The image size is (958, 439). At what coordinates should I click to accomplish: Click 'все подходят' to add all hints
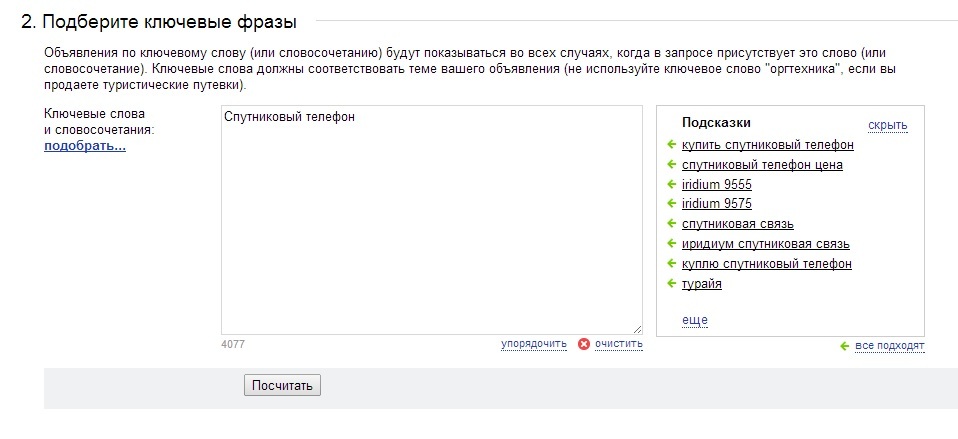890,346
